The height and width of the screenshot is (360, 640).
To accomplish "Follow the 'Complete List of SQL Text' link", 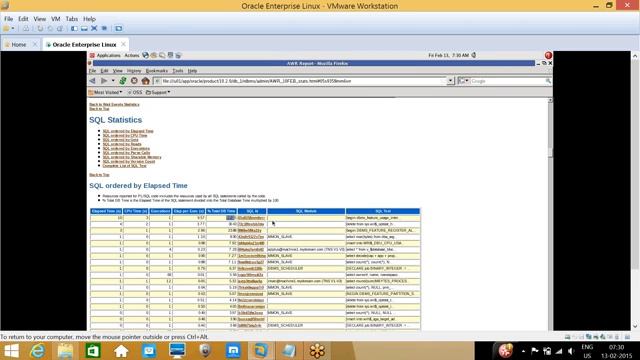I will pyautogui.click(x=124, y=166).
